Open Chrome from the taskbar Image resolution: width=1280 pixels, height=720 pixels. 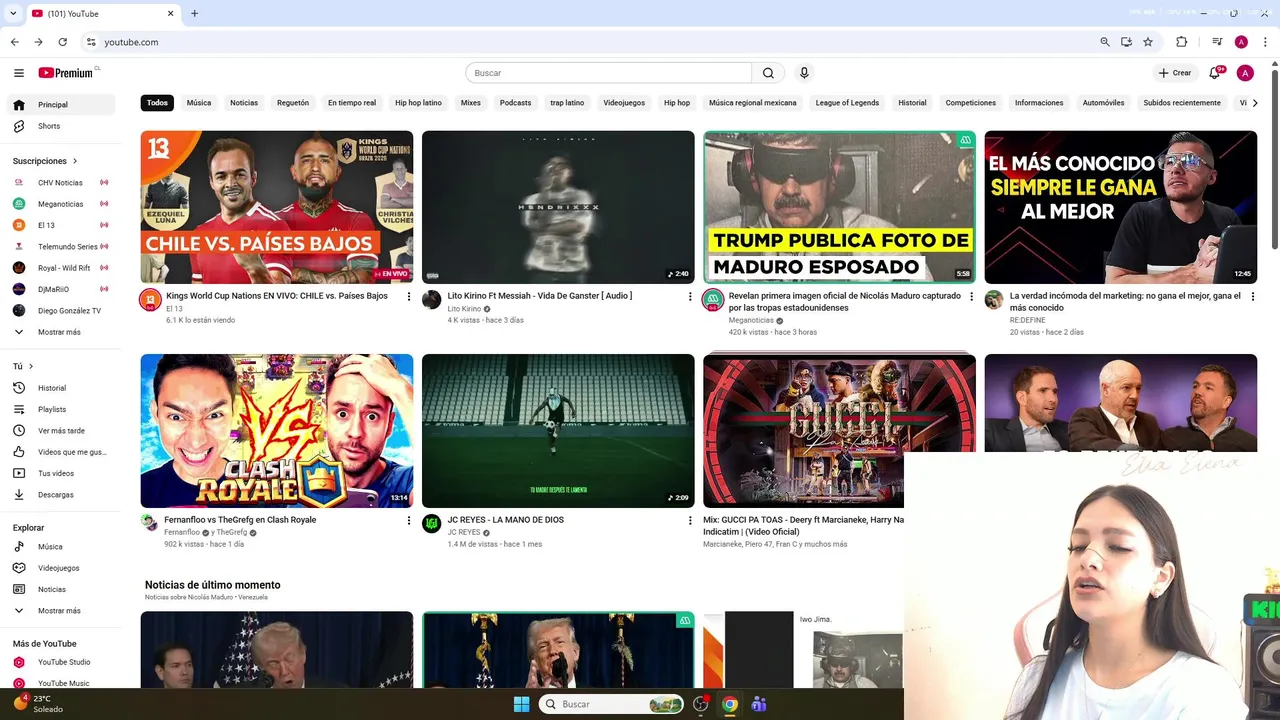coord(730,704)
